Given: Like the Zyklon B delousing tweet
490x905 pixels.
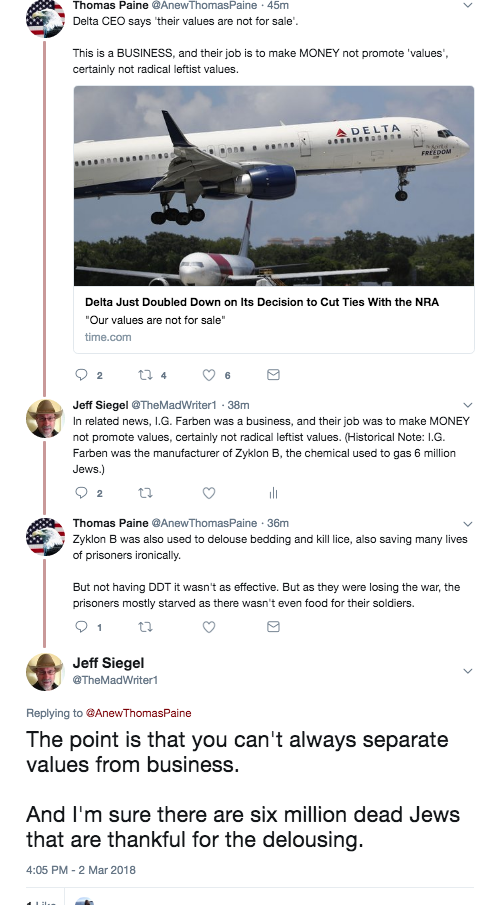Looking at the screenshot, I should (209, 627).
